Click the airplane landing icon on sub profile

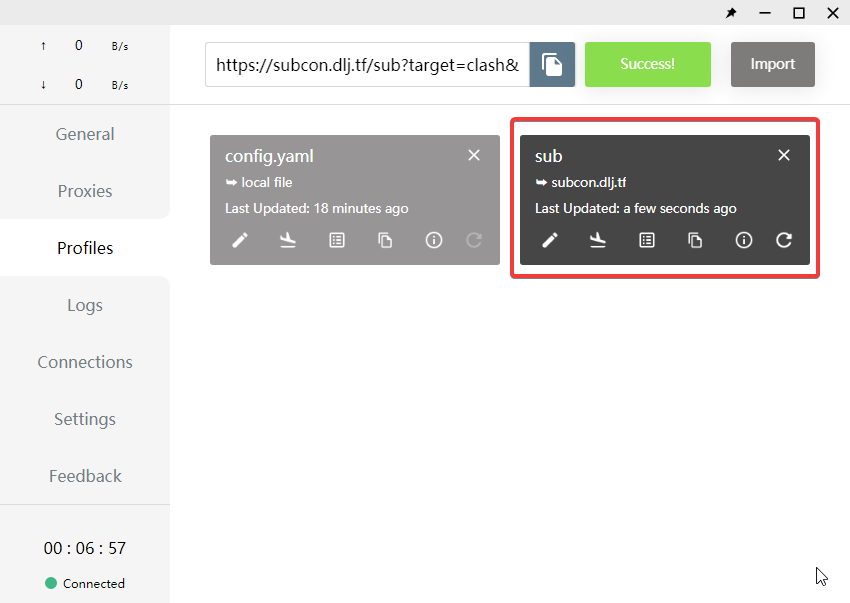598,240
